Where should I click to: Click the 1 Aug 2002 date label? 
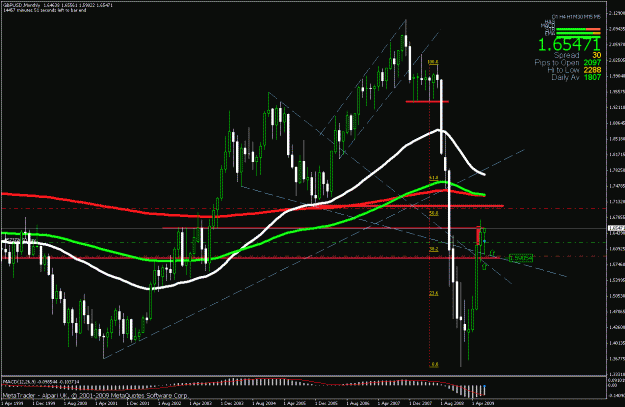click(x=169, y=403)
